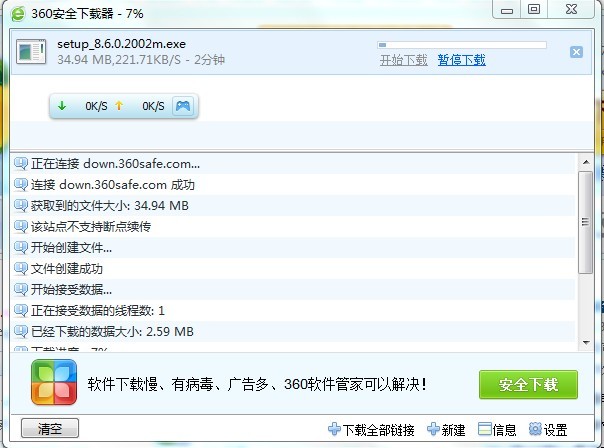The height and width of the screenshot is (448, 604).
Task: Select log row 文件创建成功
Action: (x=294, y=268)
